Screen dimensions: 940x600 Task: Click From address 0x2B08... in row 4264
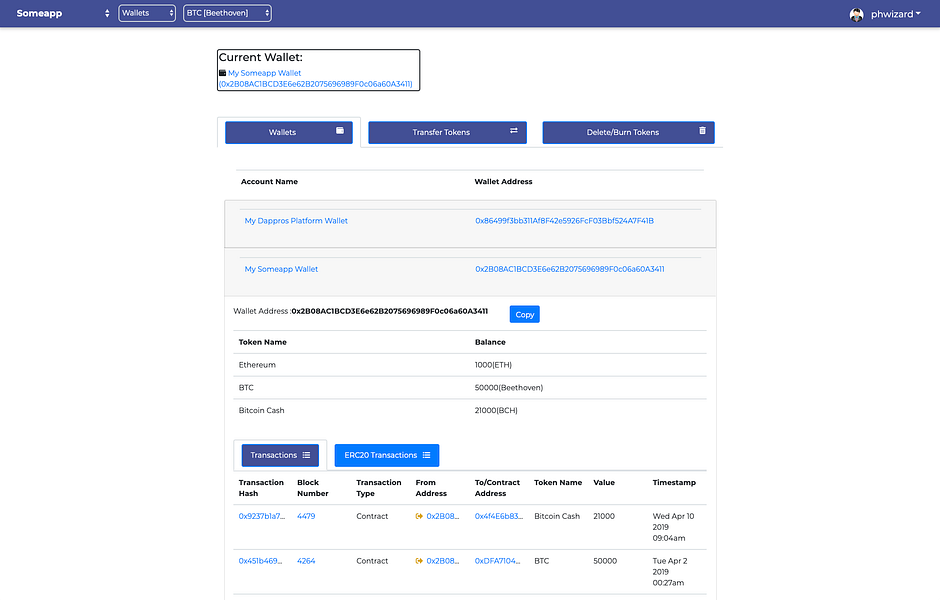pyautogui.click(x=443, y=561)
